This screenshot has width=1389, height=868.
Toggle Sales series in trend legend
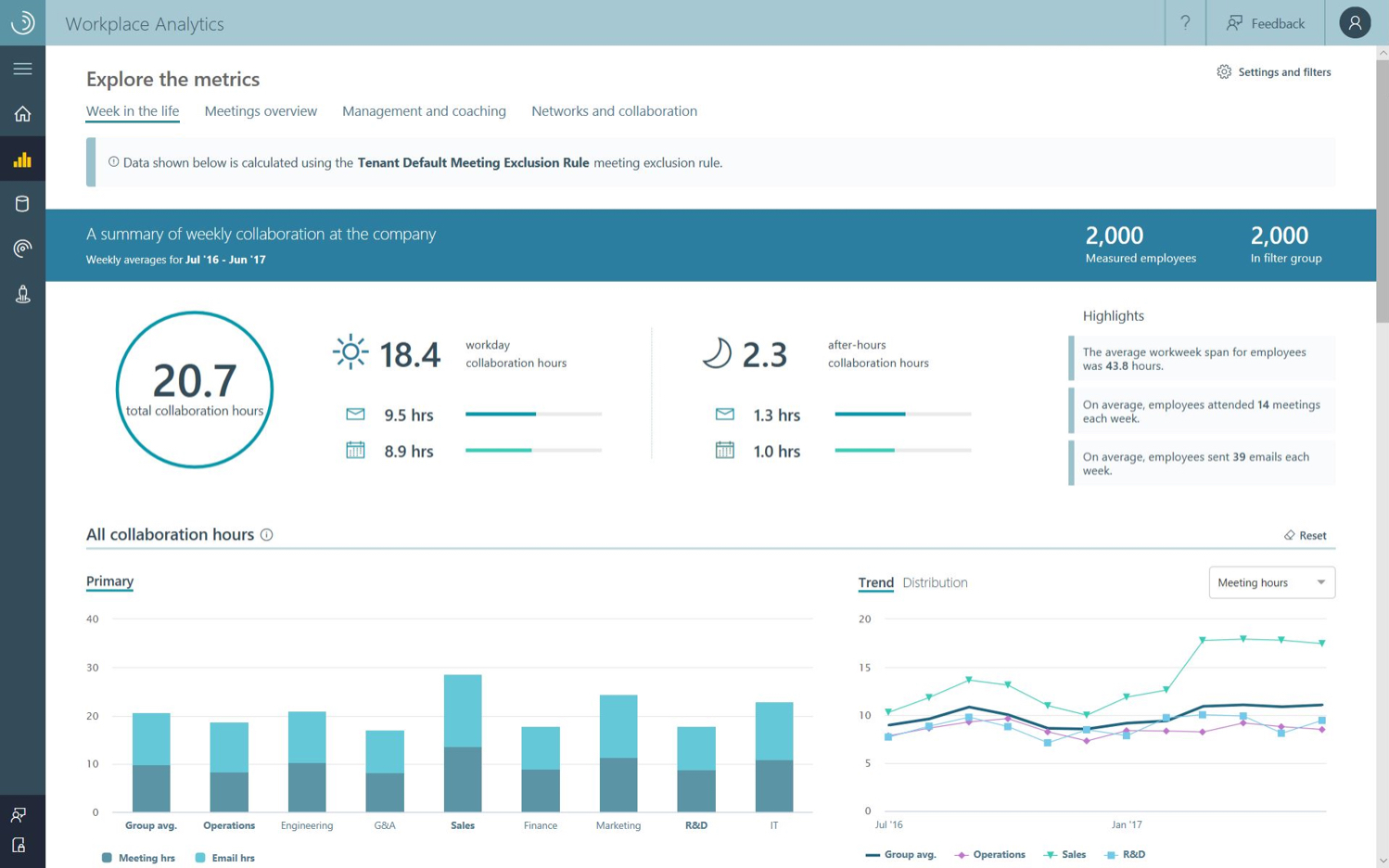1064,854
